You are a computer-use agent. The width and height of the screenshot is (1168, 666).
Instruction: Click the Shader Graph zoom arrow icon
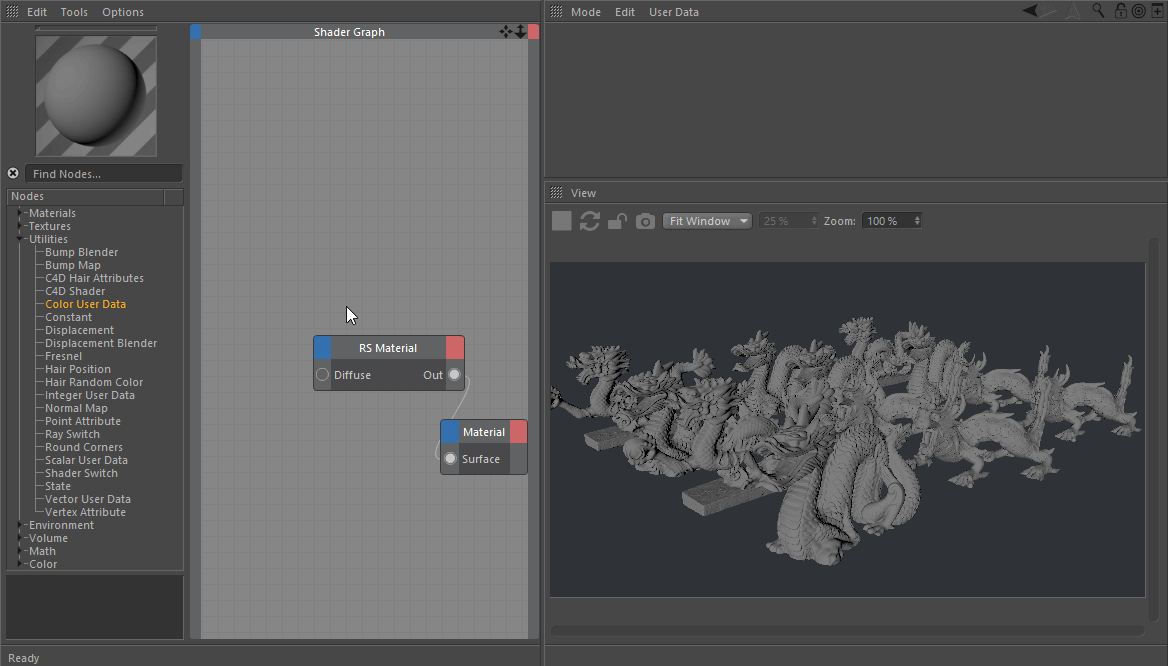[520, 31]
